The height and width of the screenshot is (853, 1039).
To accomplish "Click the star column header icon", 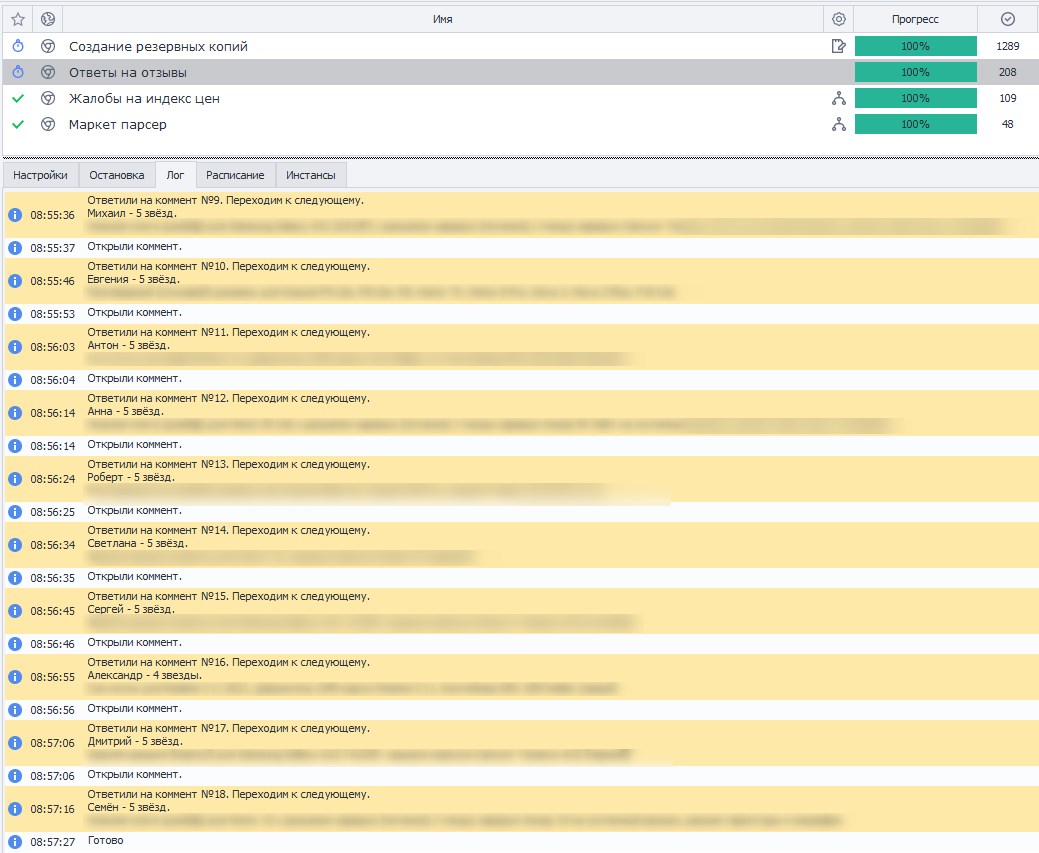I will [18, 19].
